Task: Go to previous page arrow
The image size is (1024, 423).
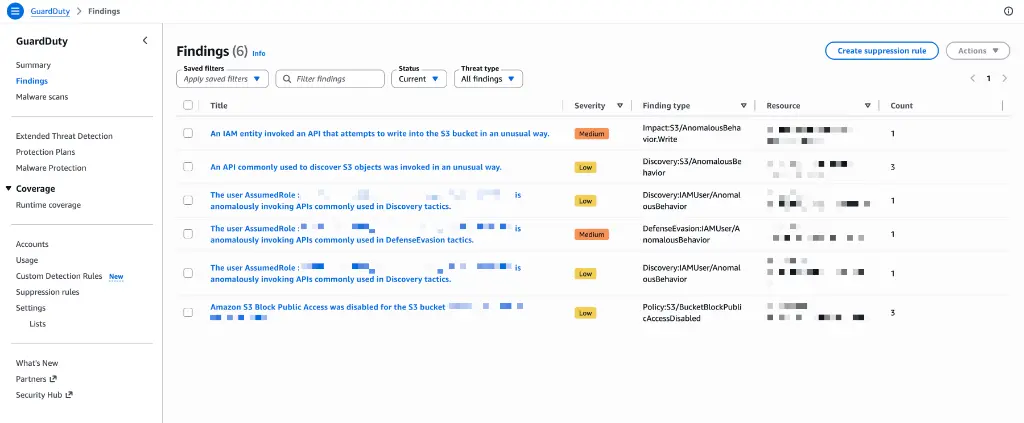Action: 972,78
